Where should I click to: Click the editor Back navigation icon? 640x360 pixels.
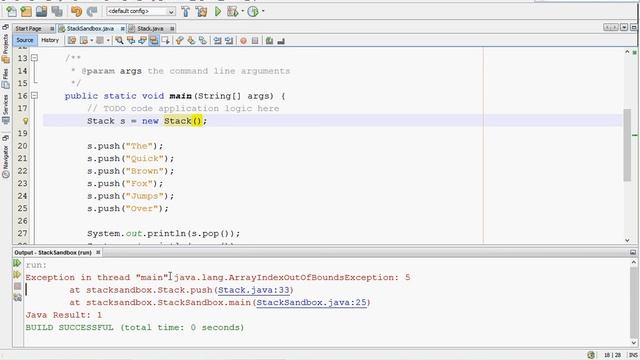click(84, 40)
